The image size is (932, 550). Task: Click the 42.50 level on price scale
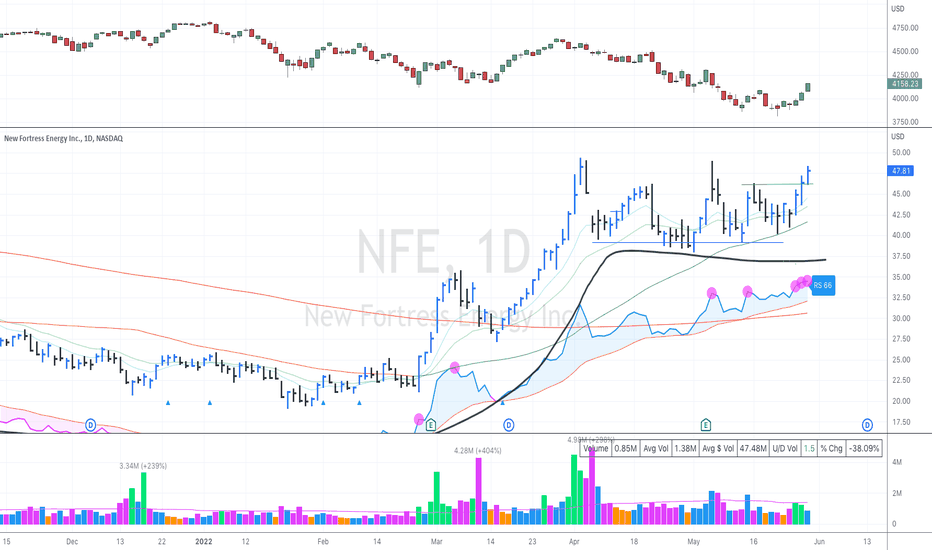901,215
